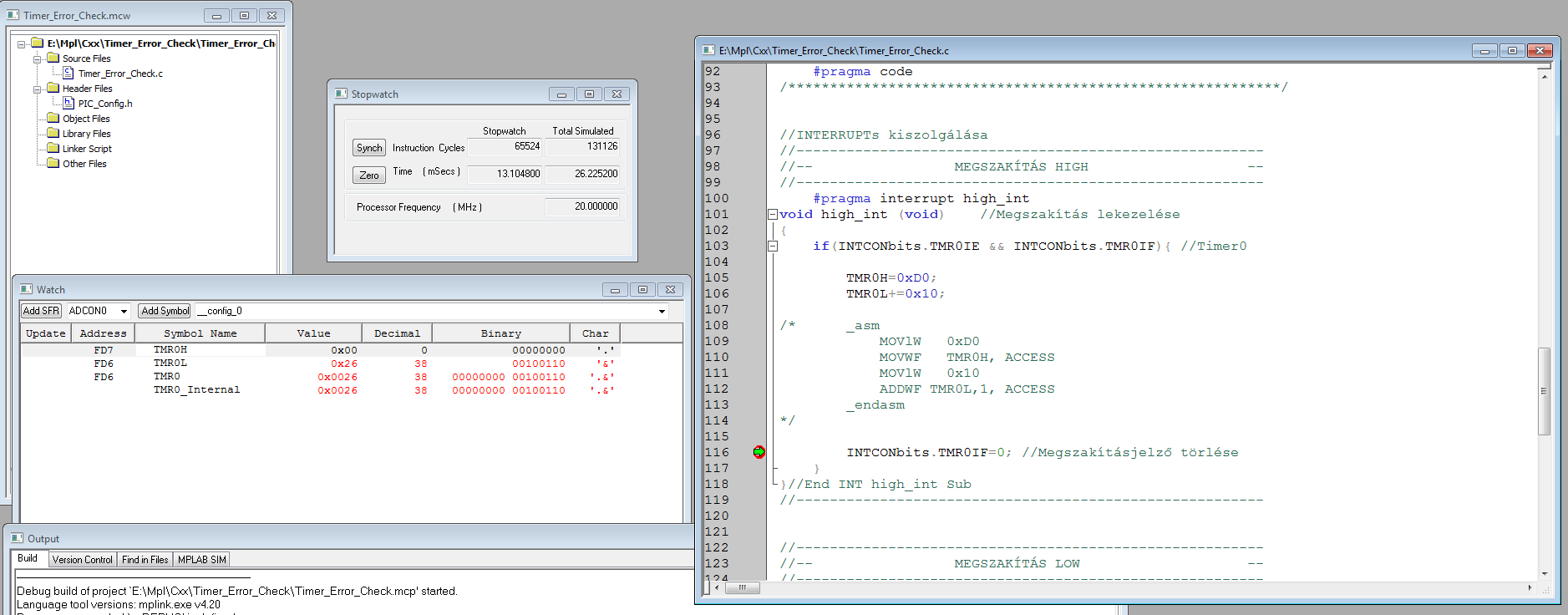1568x615 pixels.
Task: Collapse the high_int function fold at line 101
Action: coord(773,215)
